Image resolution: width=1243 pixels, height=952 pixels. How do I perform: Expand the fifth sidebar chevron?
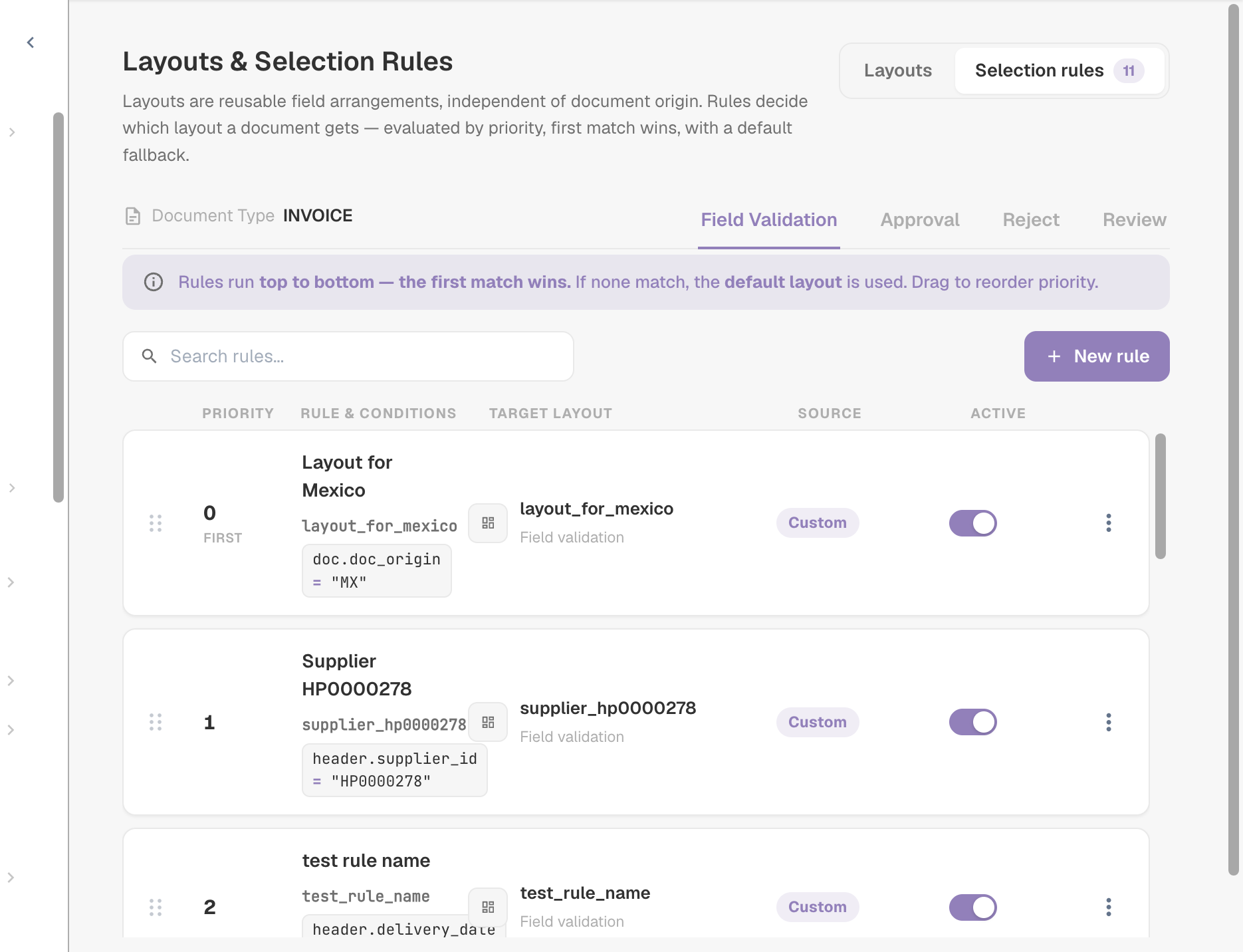click(11, 730)
